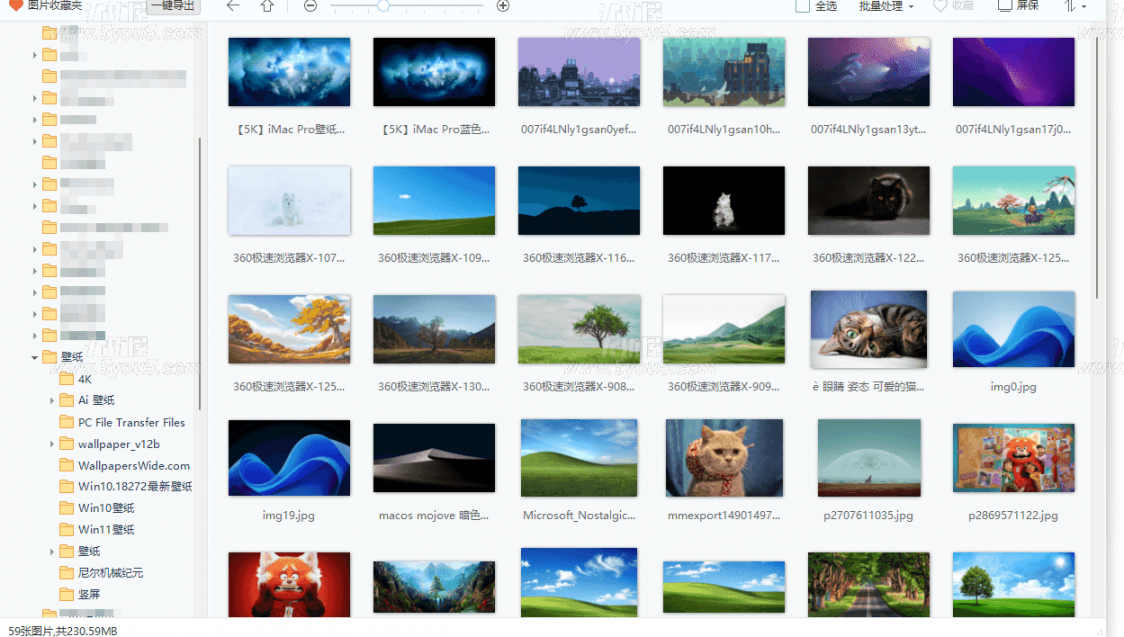Viewport: 1124px width, 637px height.
Task: Select the p2707611035.jpg thumbnail
Action: point(868,458)
